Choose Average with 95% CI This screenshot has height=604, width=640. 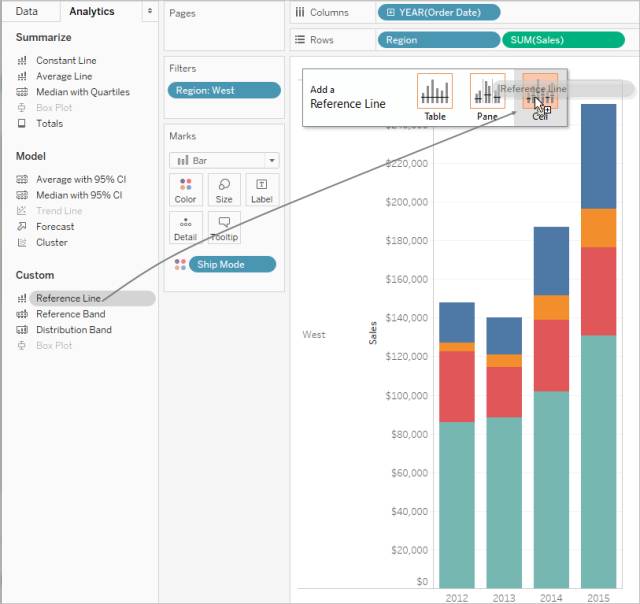tap(81, 179)
